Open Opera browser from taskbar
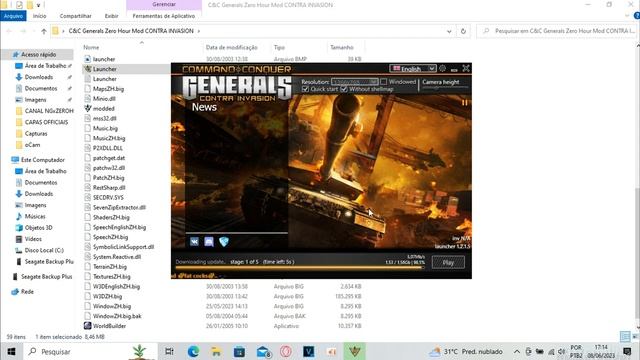The height and width of the screenshot is (360, 640). [286, 351]
